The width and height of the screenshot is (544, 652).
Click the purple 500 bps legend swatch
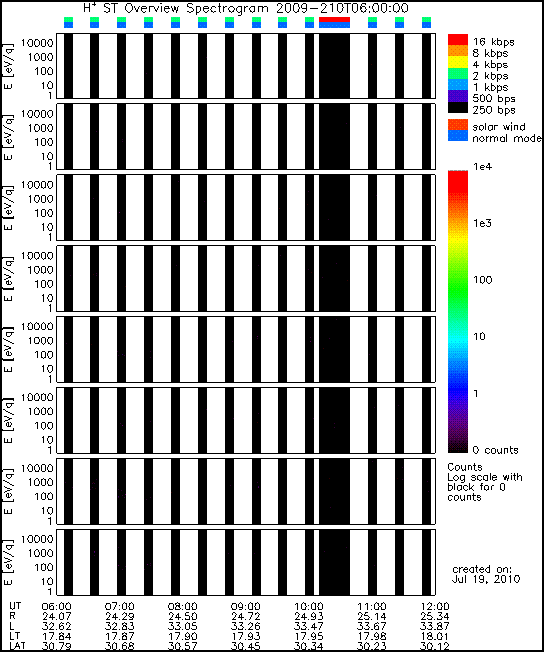[x=458, y=96]
